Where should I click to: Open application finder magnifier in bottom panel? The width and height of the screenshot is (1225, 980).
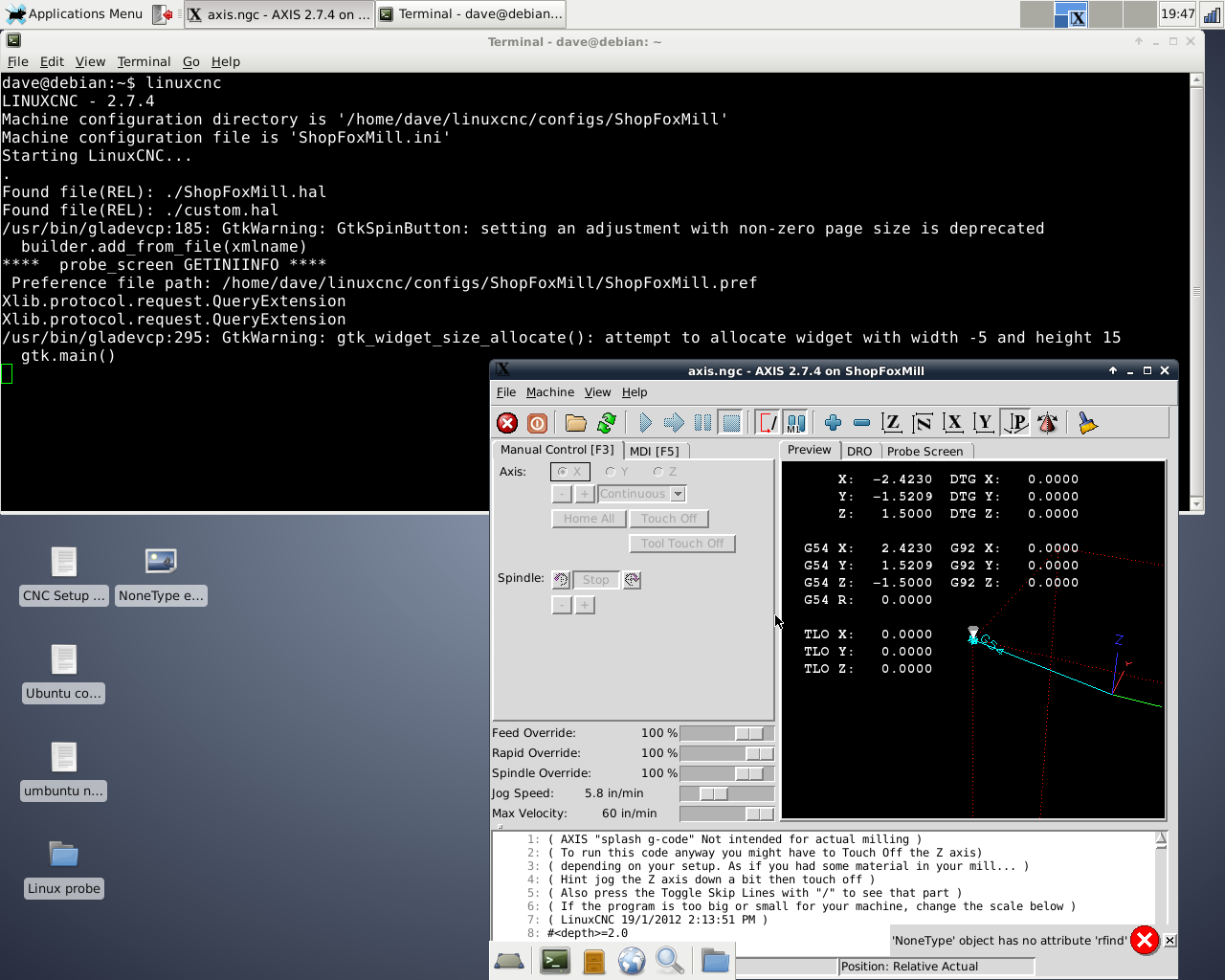pyautogui.click(x=670, y=961)
